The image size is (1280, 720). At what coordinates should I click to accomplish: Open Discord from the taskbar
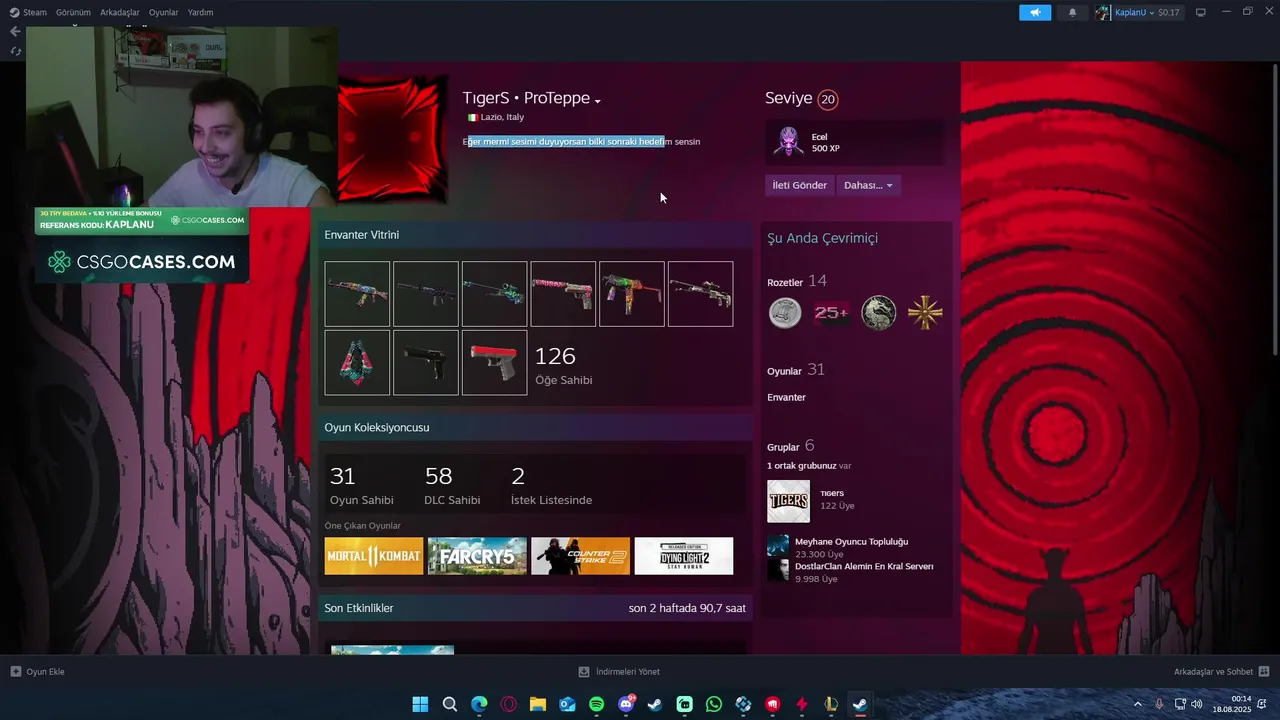click(626, 704)
